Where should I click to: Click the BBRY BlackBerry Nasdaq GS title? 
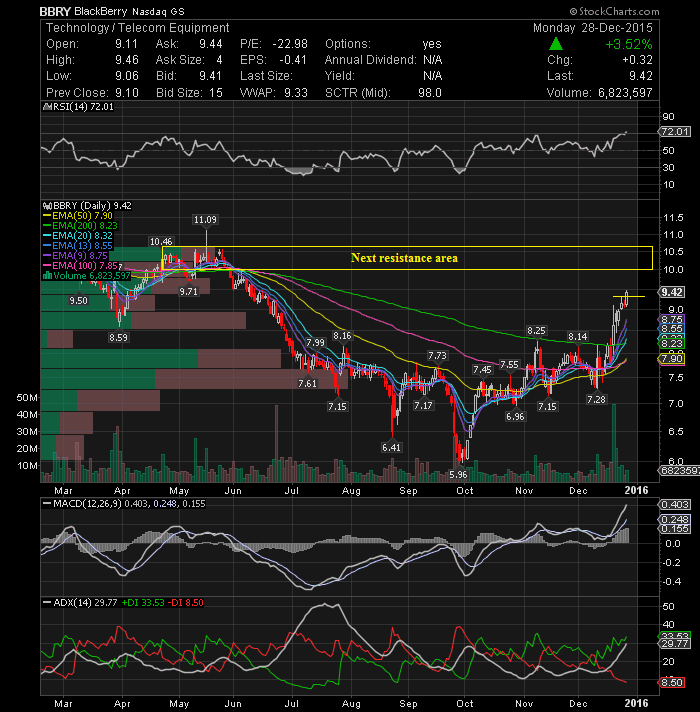coord(112,11)
